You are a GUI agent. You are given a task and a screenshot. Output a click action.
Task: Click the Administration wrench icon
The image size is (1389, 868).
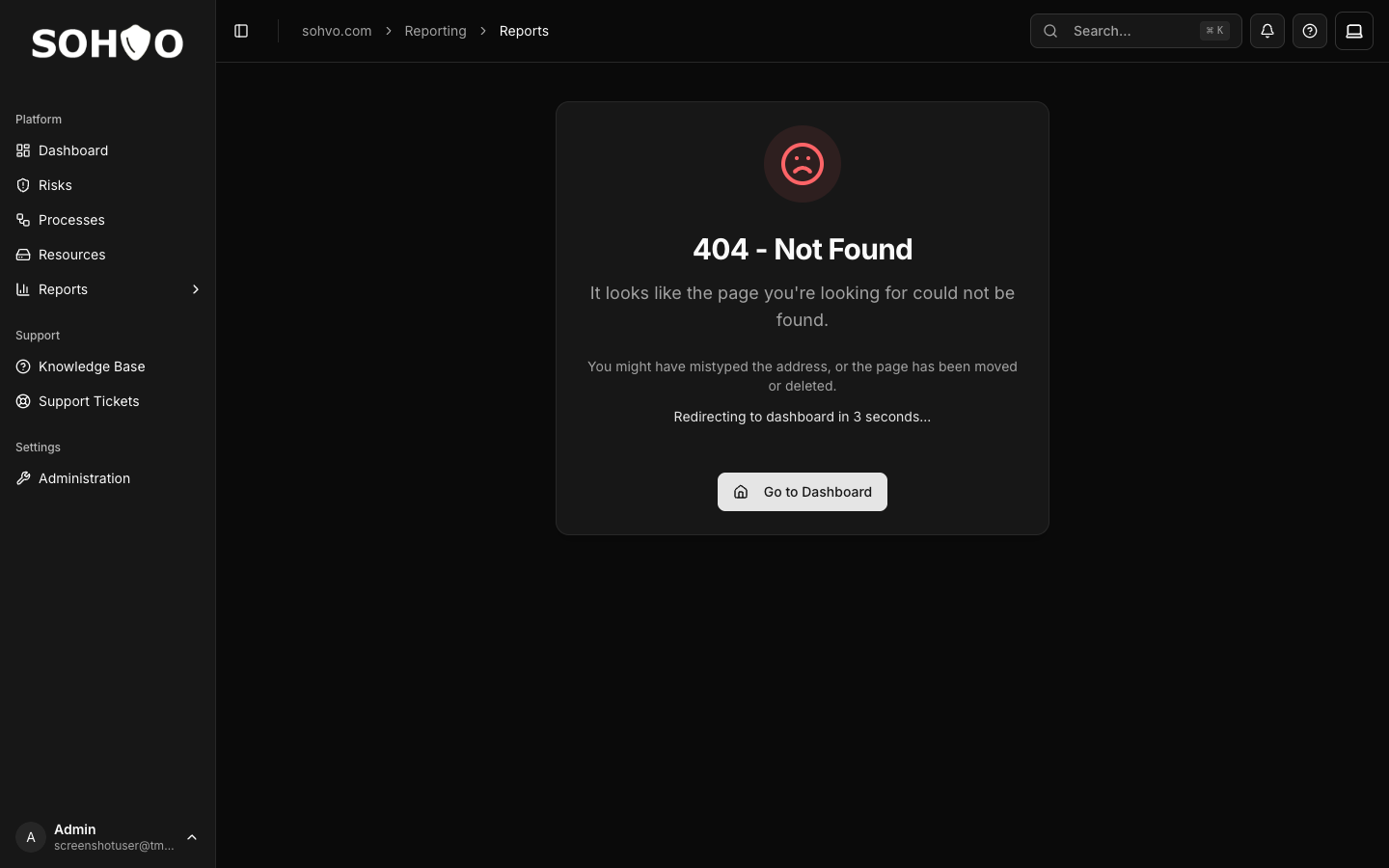pos(23,478)
